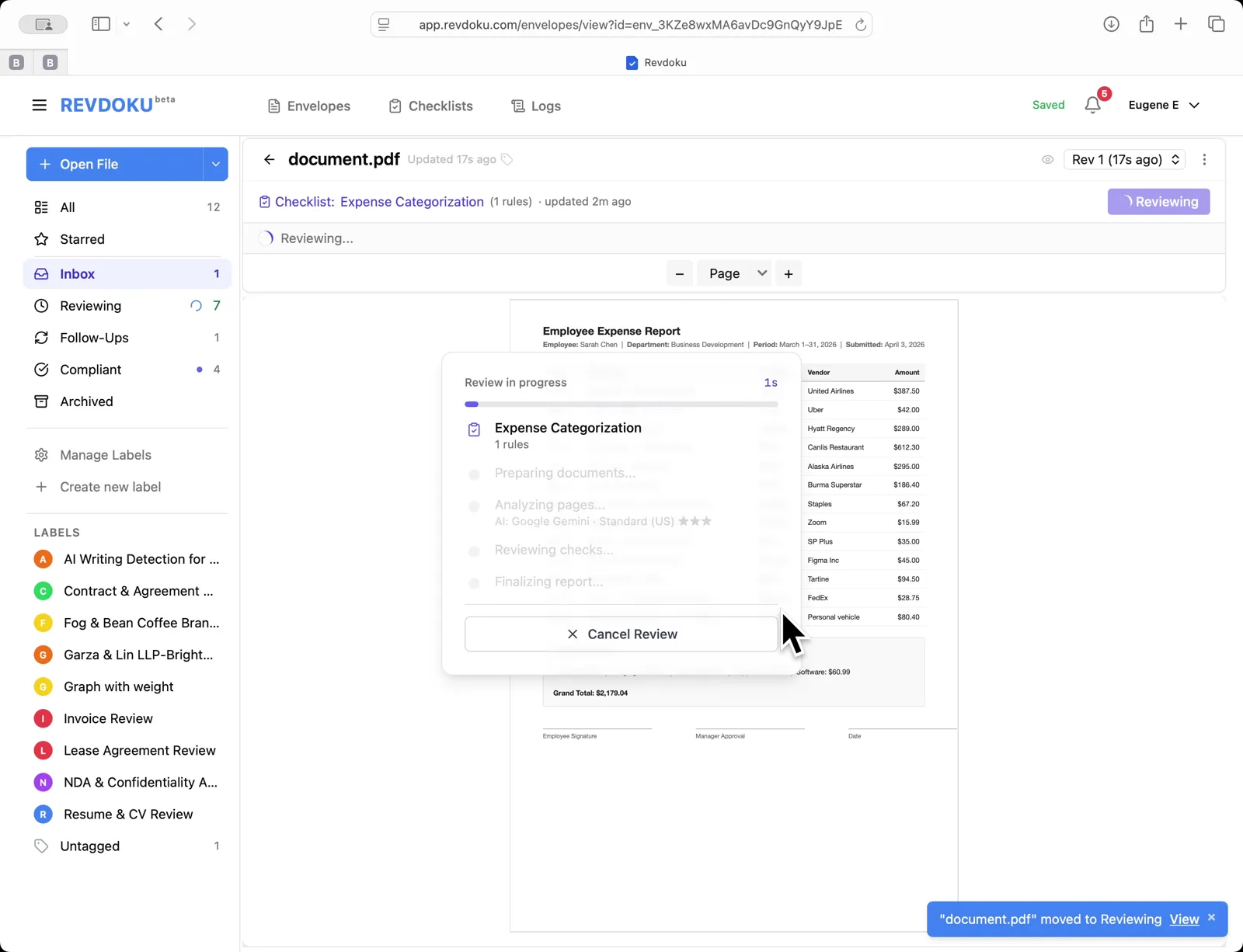The height and width of the screenshot is (952, 1243).
Task: Zoom in the document with the plus button
Action: tap(789, 273)
